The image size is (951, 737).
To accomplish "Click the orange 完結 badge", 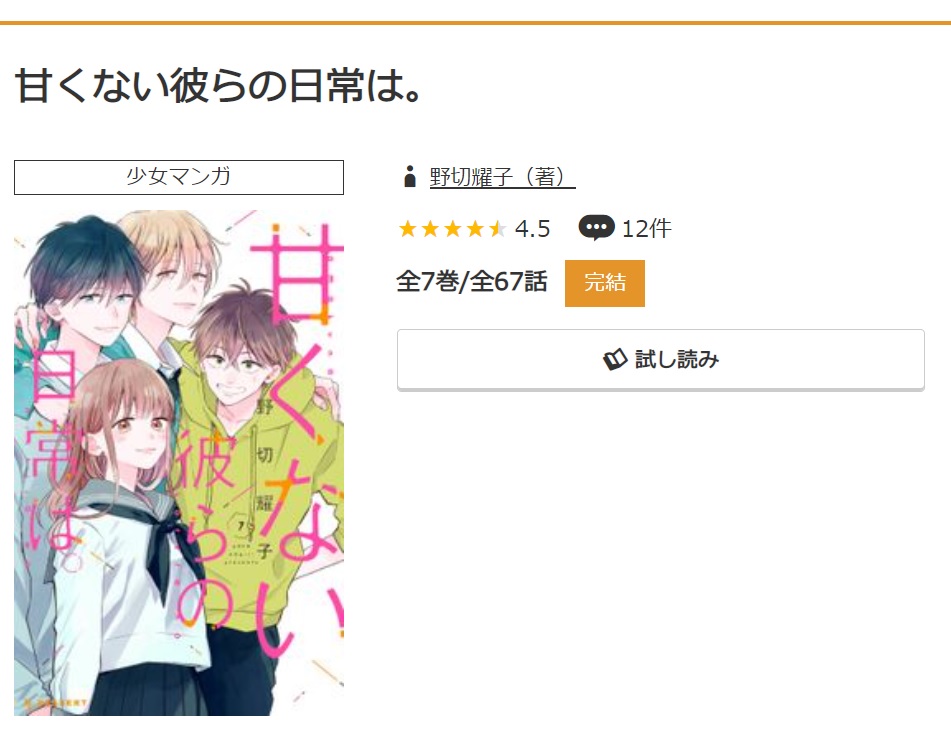I will pyautogui.click(x=605, y=283).
